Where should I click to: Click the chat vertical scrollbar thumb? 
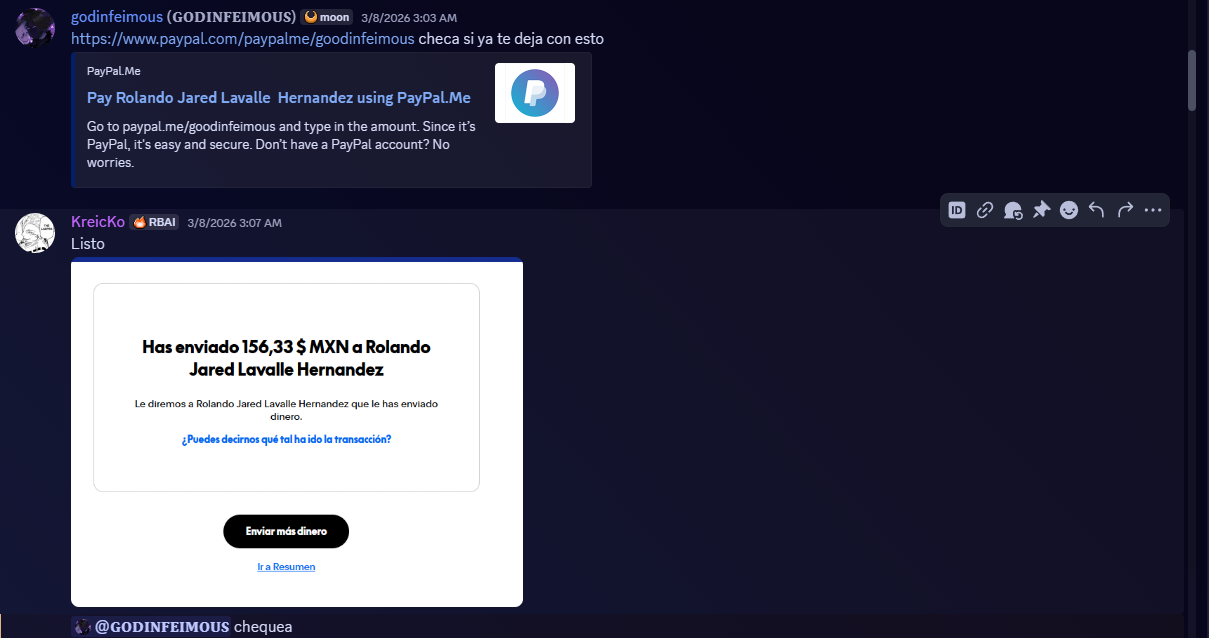[x=1192, y=80]
